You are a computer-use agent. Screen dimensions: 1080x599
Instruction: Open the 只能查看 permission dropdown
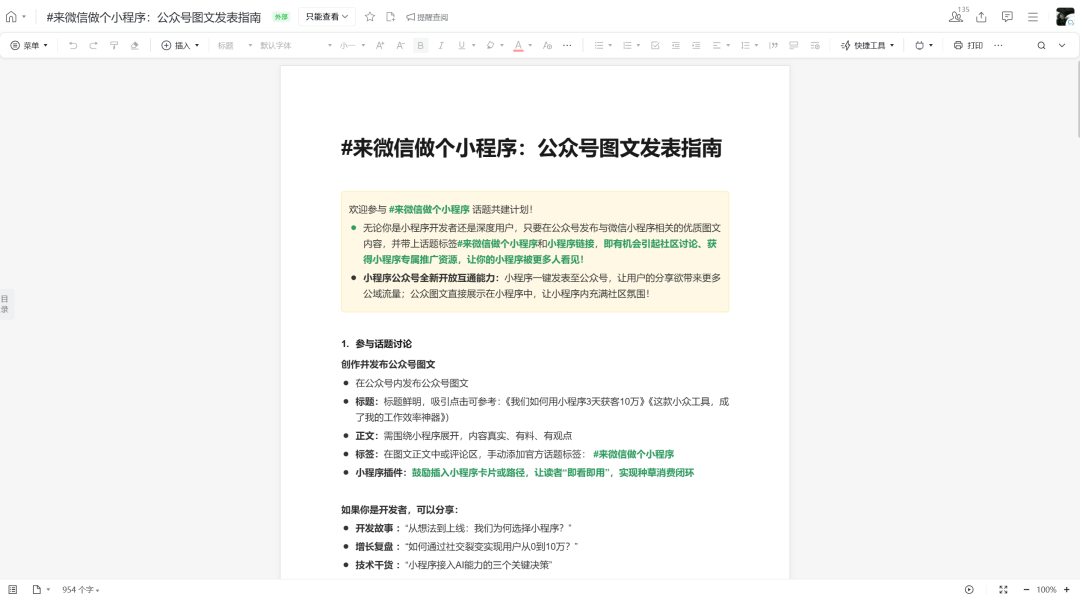click(326, 17)
